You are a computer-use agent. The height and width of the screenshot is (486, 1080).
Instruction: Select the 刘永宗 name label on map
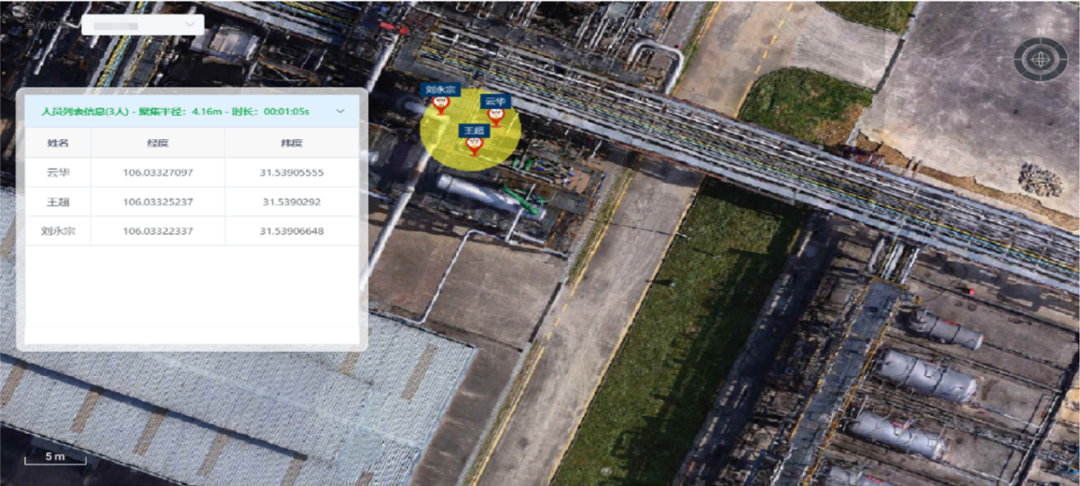pyautogui.click(x=440, y=89)
